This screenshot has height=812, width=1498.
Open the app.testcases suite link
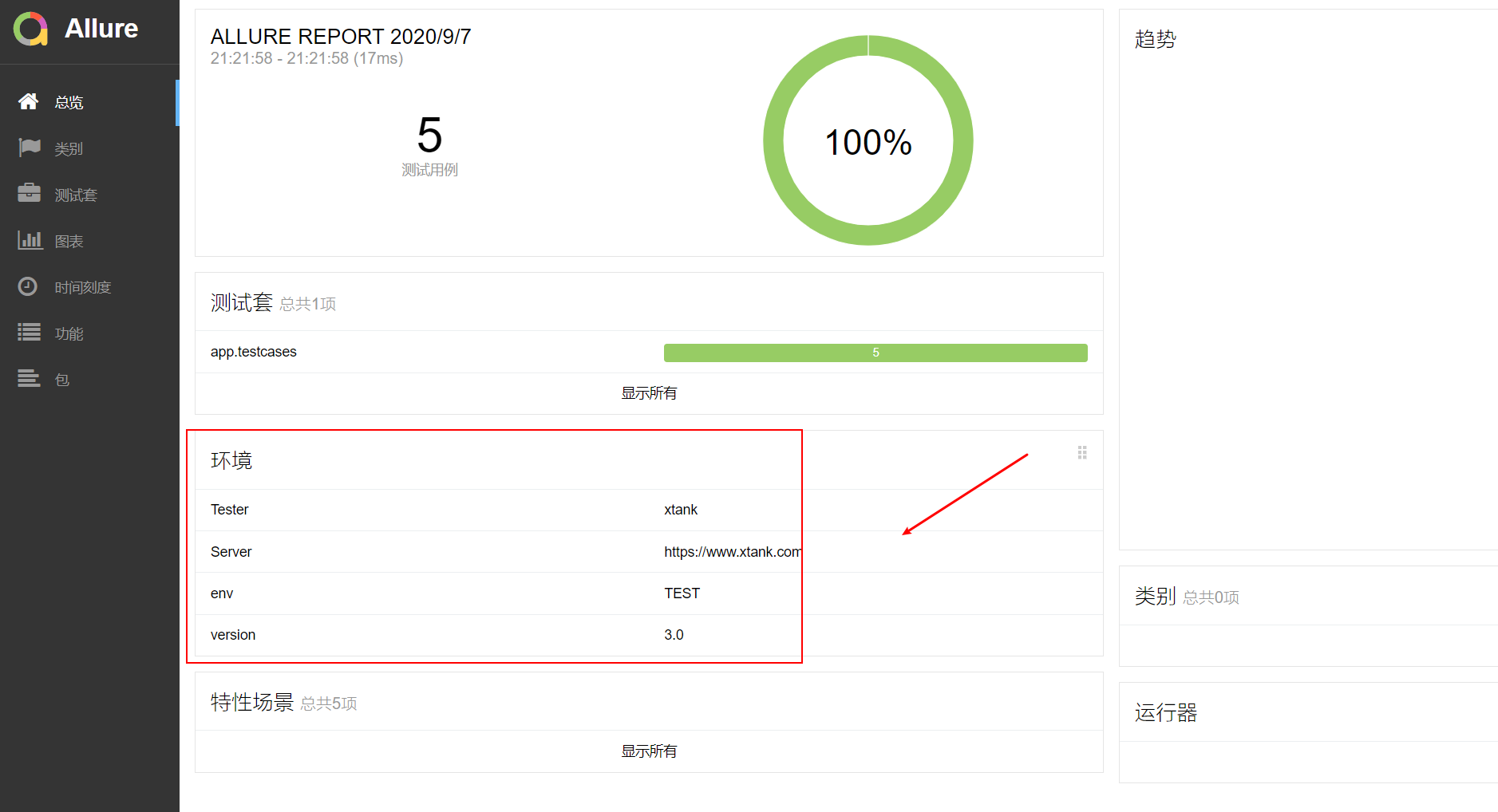(254, 352)
